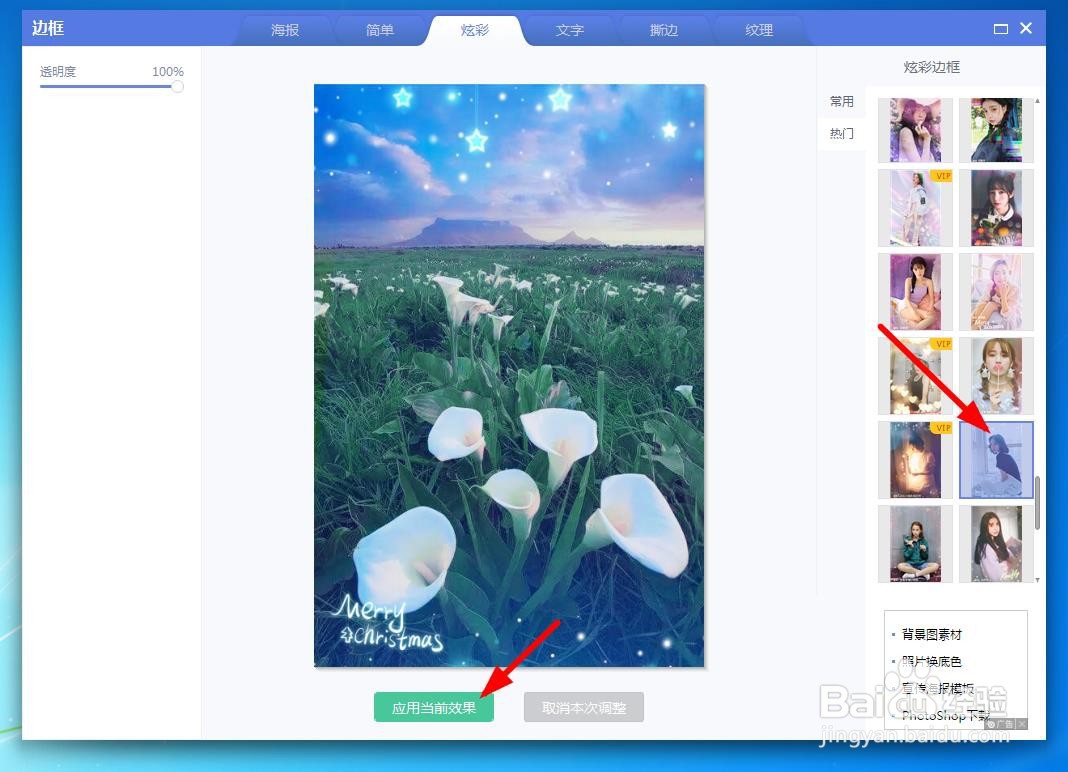The height and width of the screenshot is (772, 1068).
Task: Click the frame list scrollbar thumb
Action: pos(1037,503)
